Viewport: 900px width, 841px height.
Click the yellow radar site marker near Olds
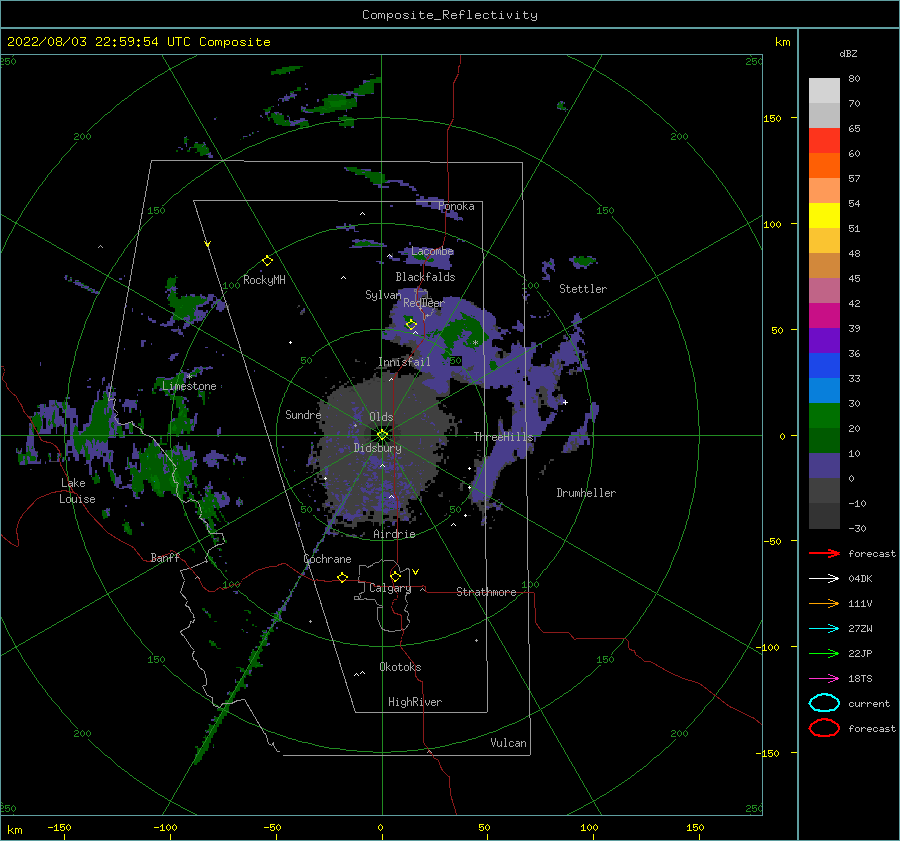[x=382, y=435]
